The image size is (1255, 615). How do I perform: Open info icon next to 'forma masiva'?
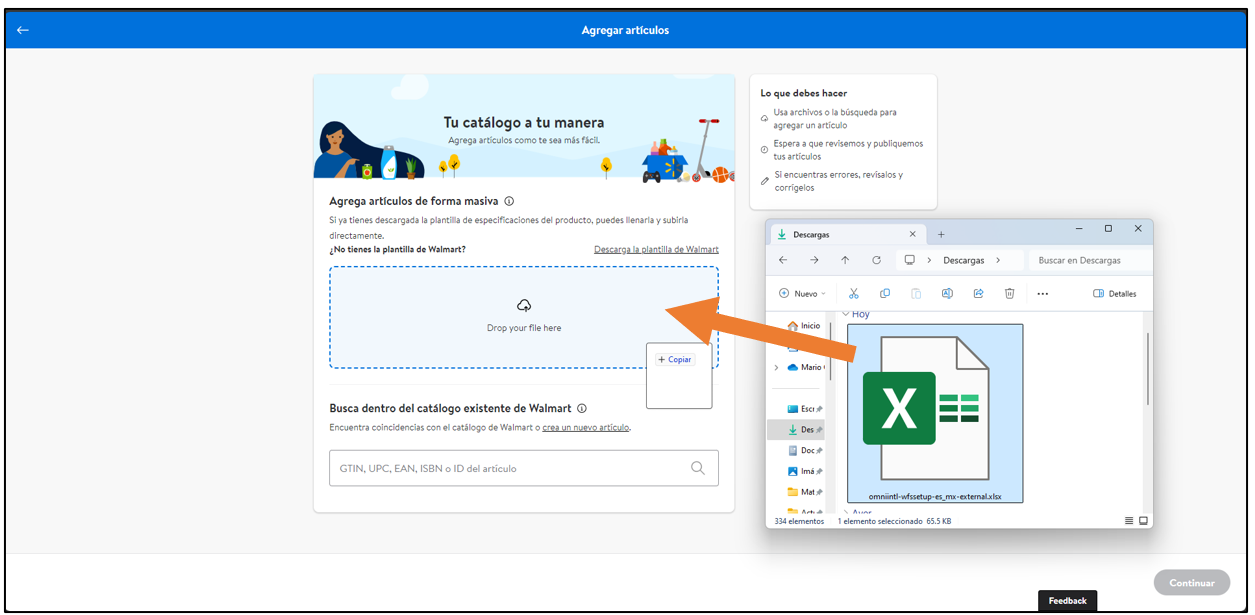pyautogui.click(x=509, y=201)
